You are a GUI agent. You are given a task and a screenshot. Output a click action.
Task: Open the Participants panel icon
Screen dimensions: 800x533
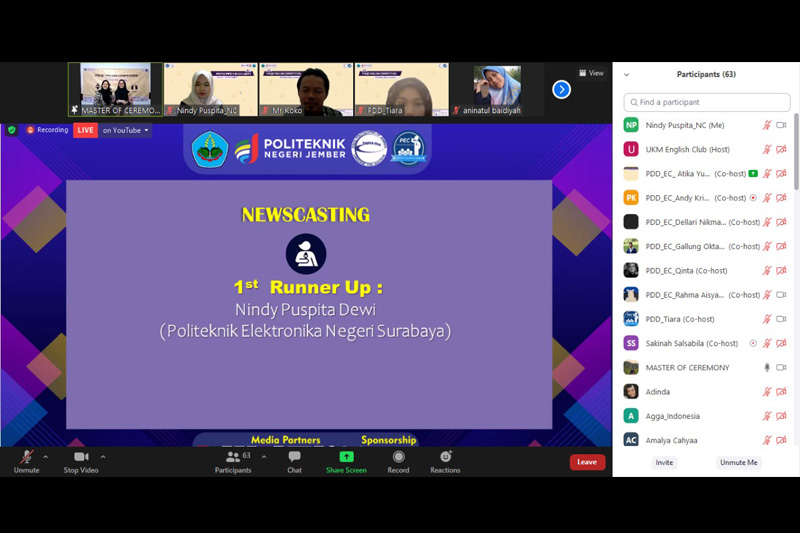pyautogui.click(x=233, y=456)
